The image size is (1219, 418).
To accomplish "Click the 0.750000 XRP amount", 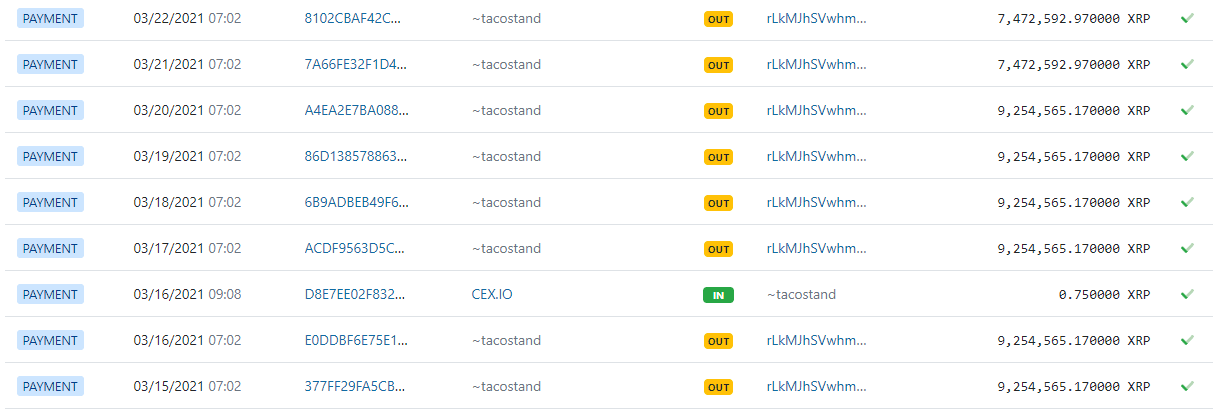I will pos(1103,295).
